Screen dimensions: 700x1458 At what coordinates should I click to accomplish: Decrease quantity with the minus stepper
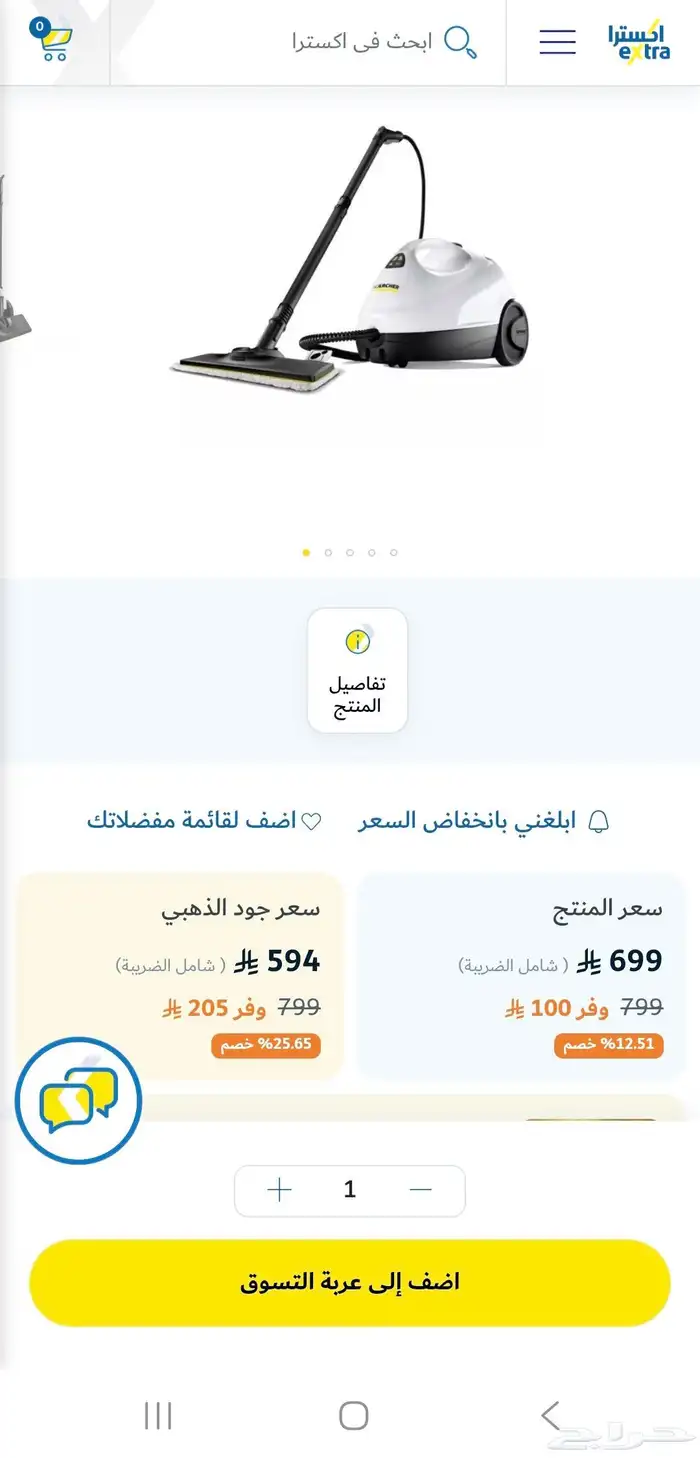[422, 1189]
